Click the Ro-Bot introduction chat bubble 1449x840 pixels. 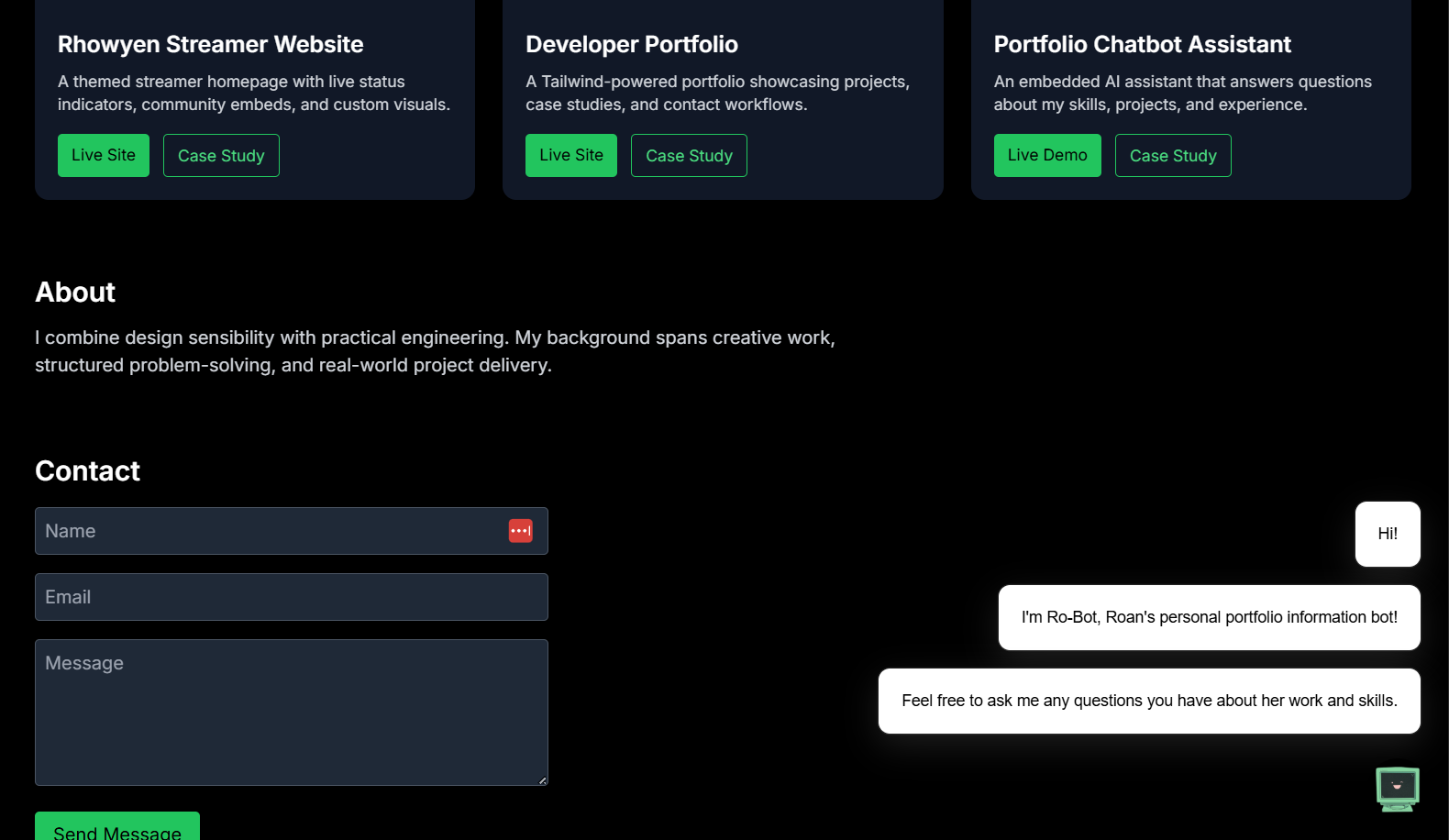(x=1209, y=617)
